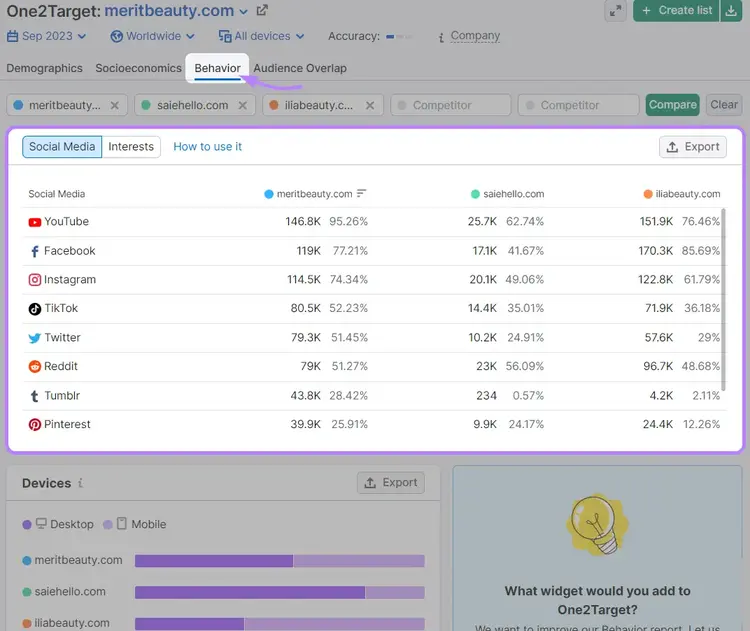This screenshot has height=631, width=750.
Task: Click the Facebook icon in the table
Action: coord(34,251)
